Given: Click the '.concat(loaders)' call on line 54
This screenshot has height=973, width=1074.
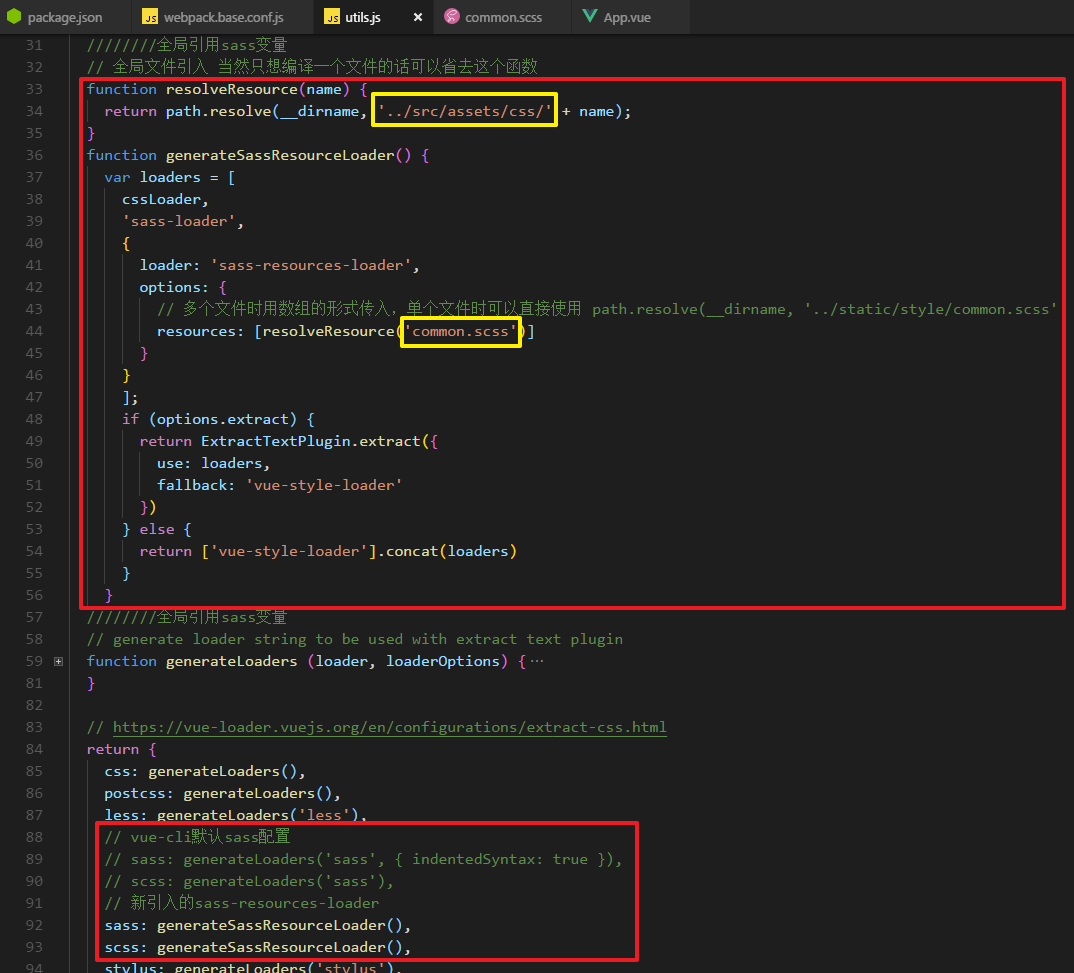Looking at the screenshot, I should point(447,551).
